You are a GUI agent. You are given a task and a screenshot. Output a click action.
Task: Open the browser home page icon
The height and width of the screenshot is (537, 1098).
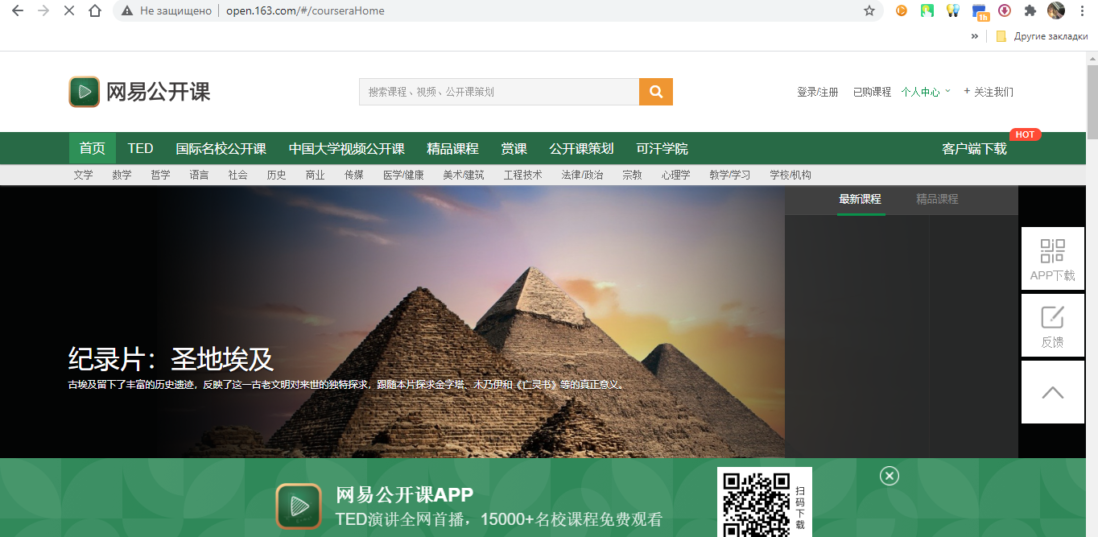[x=95, y=11]
